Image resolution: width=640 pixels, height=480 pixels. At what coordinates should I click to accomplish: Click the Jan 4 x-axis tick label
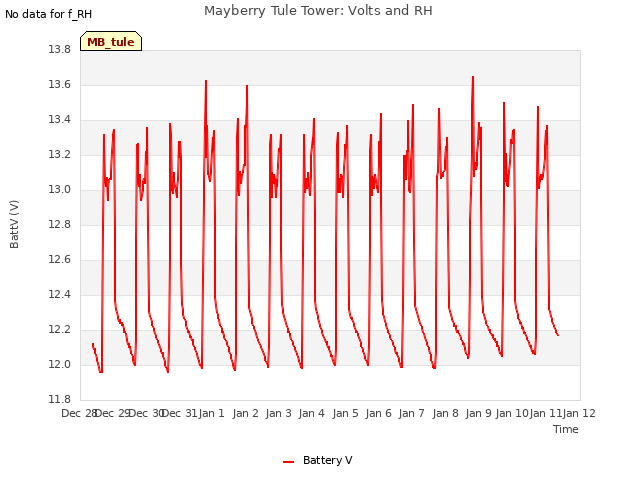pyautogui.click(x=311, y=413)
